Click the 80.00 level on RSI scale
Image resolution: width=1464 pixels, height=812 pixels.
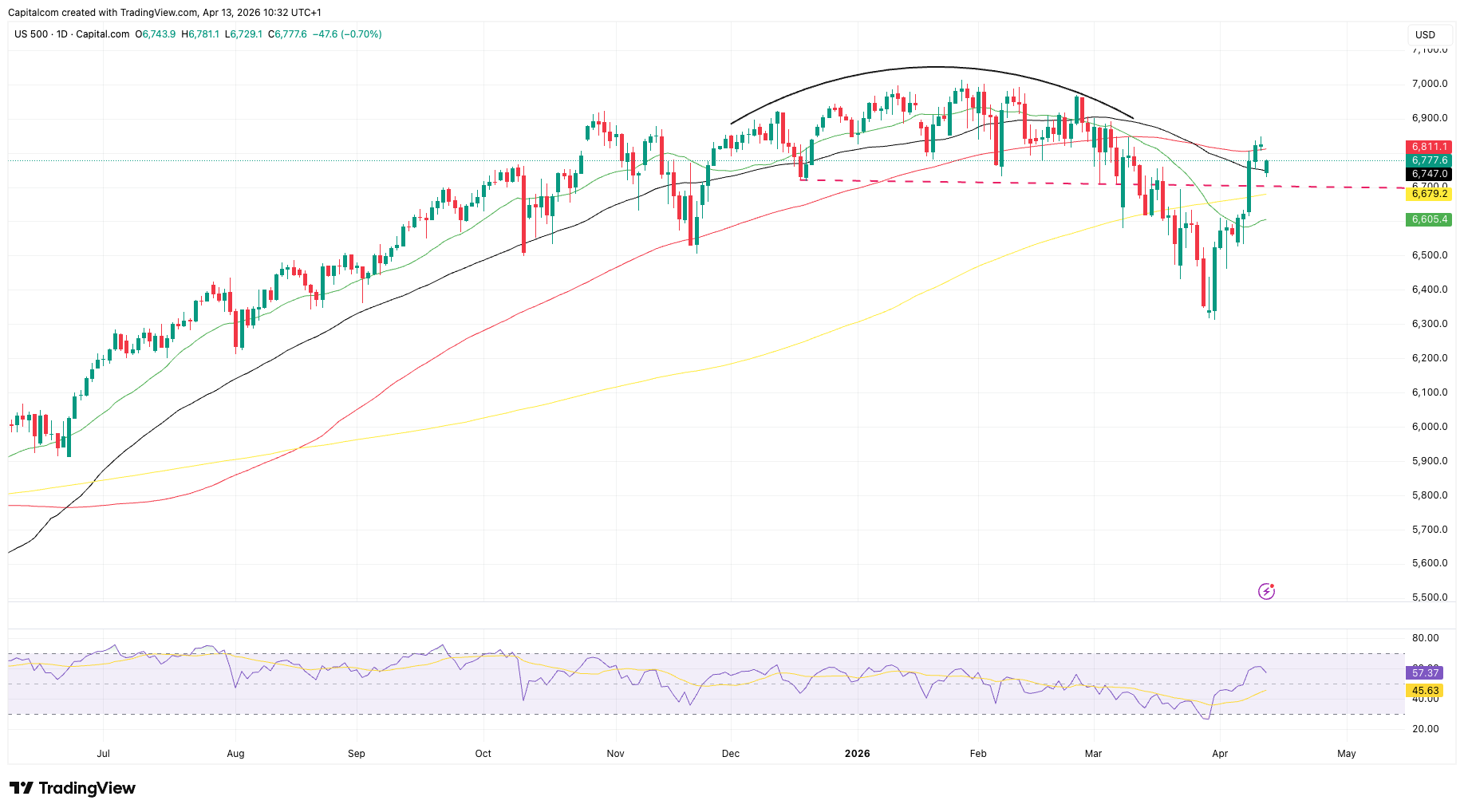coord(1425,638)
